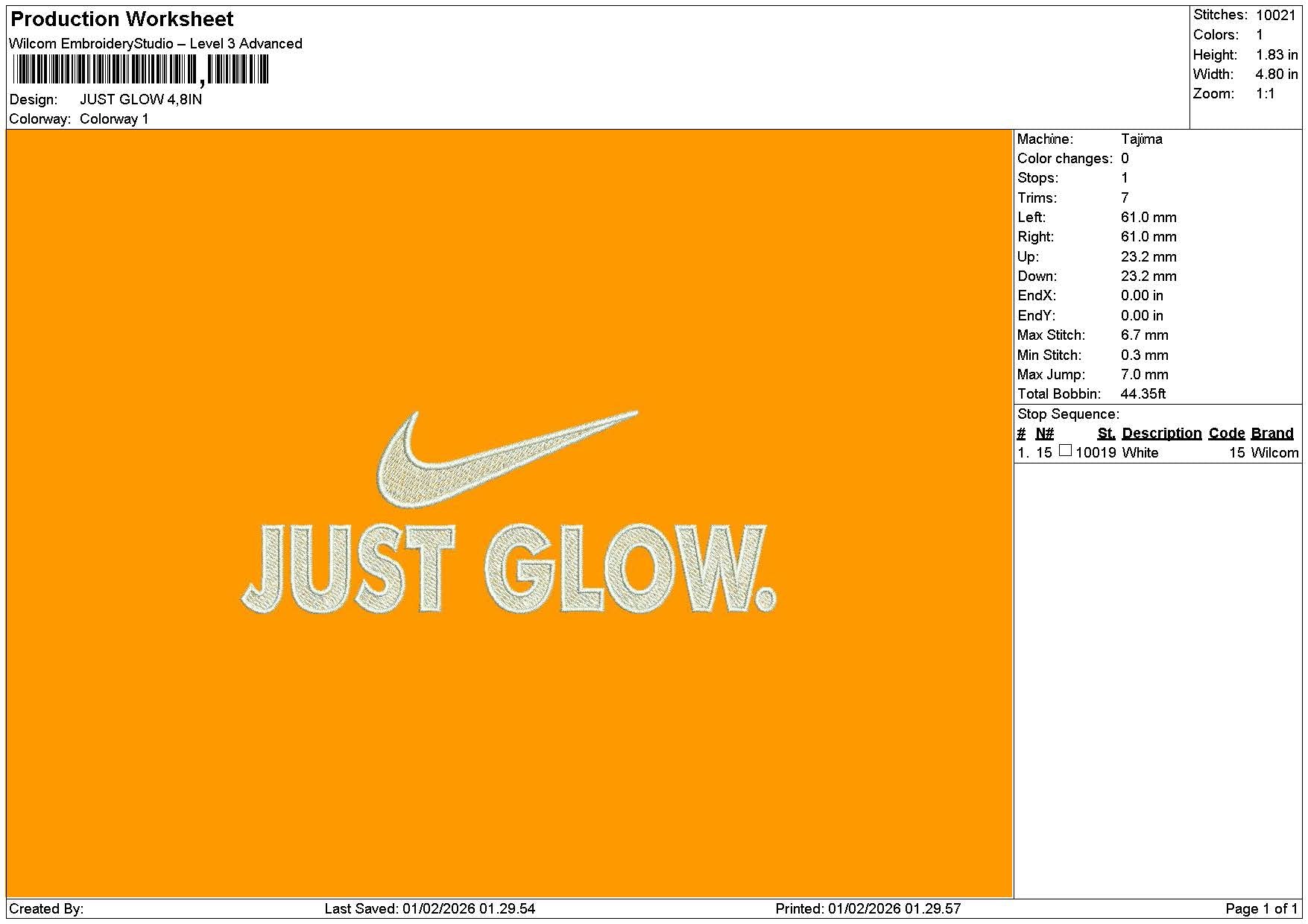
Task: Click the EndY value "0.00 in"
Action: point(1142,316)
